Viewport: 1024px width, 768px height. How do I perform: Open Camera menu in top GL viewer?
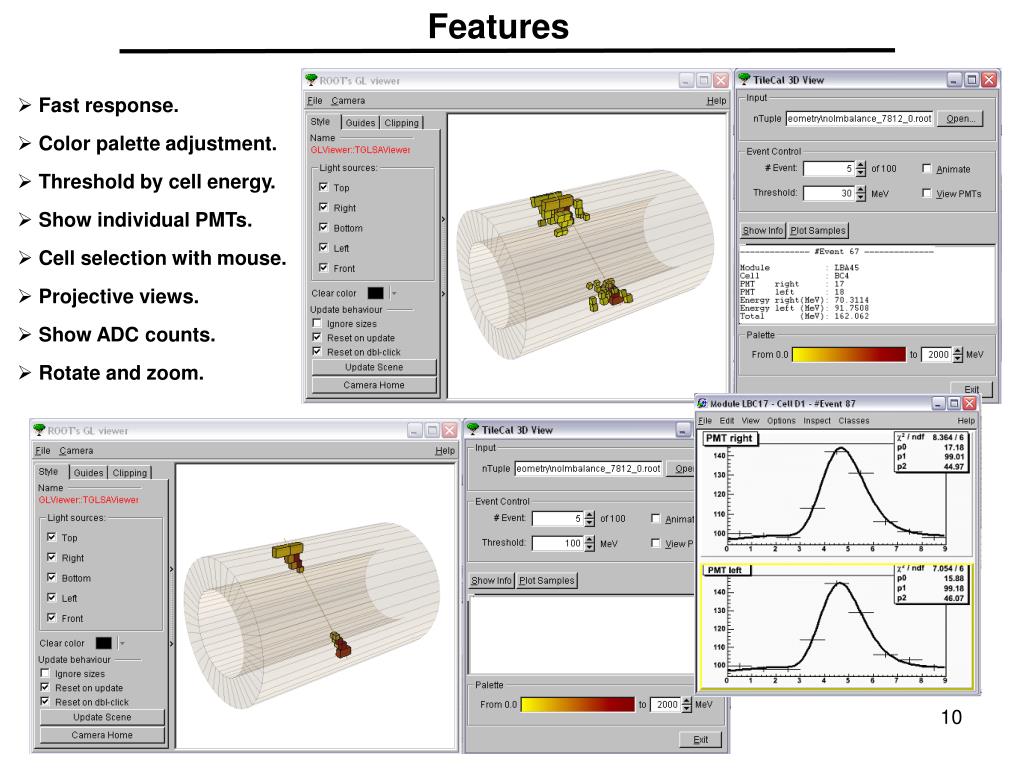click(348, 101)
